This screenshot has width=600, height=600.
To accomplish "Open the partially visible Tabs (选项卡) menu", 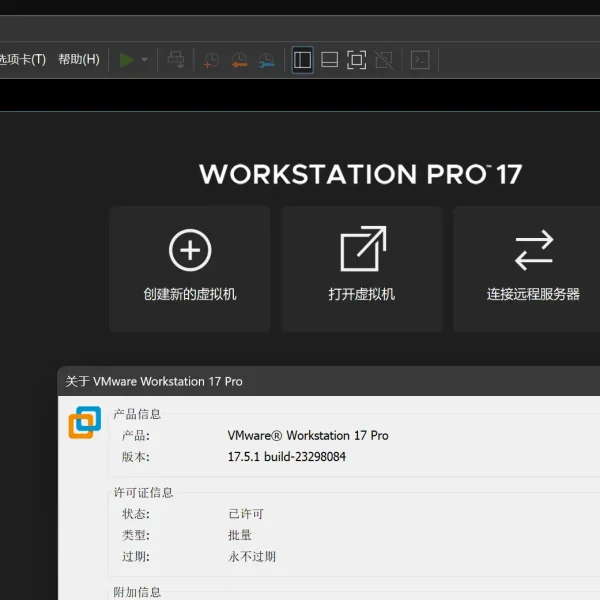I will (x=23, y=59).
